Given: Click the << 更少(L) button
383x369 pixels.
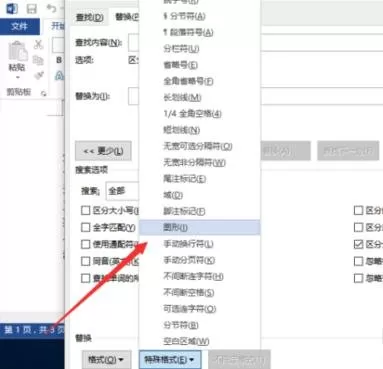Looking at the screenshot, I should pyautogui.click(x=103, y=151).
